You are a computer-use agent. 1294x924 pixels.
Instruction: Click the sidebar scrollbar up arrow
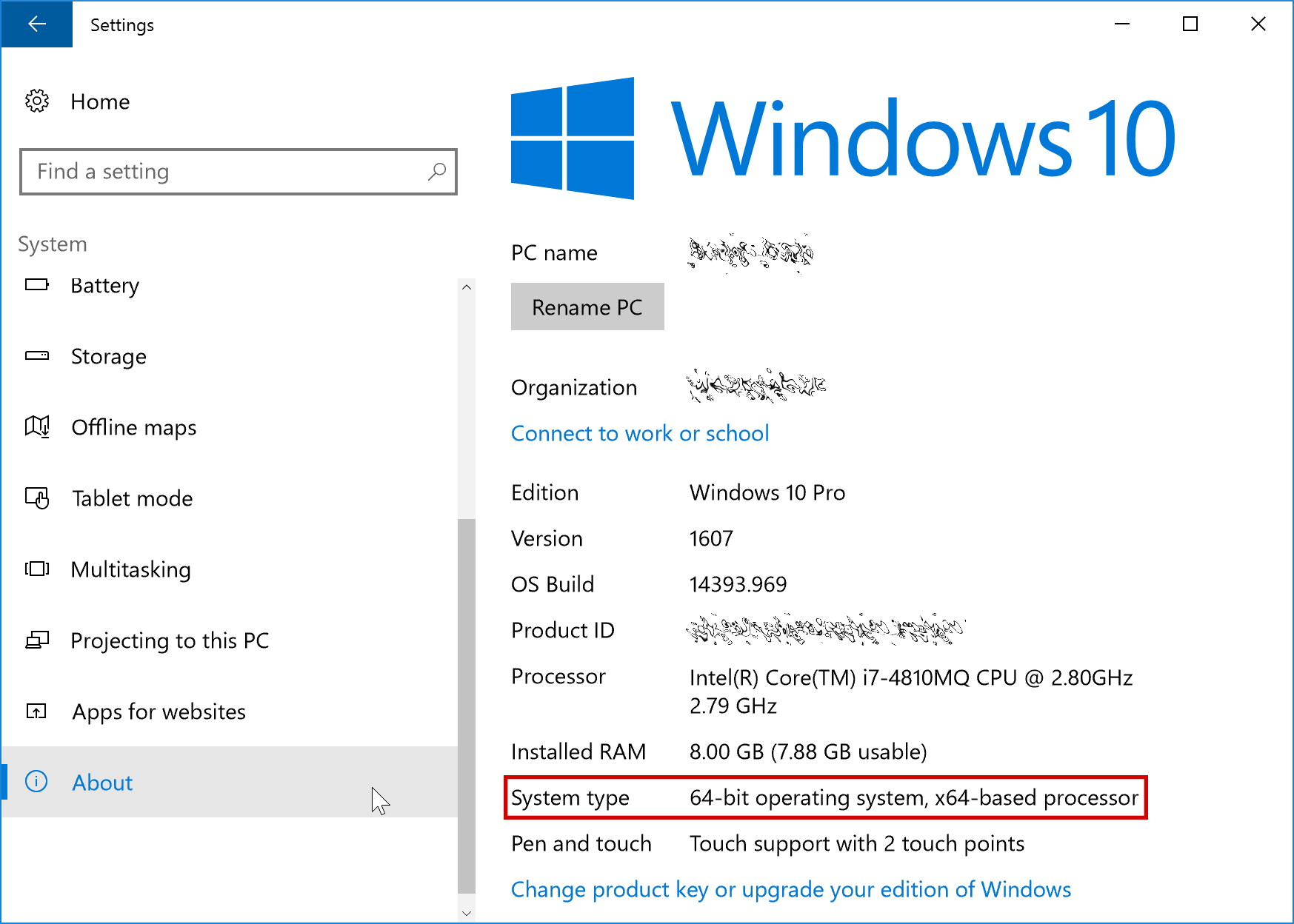(467, 287)
